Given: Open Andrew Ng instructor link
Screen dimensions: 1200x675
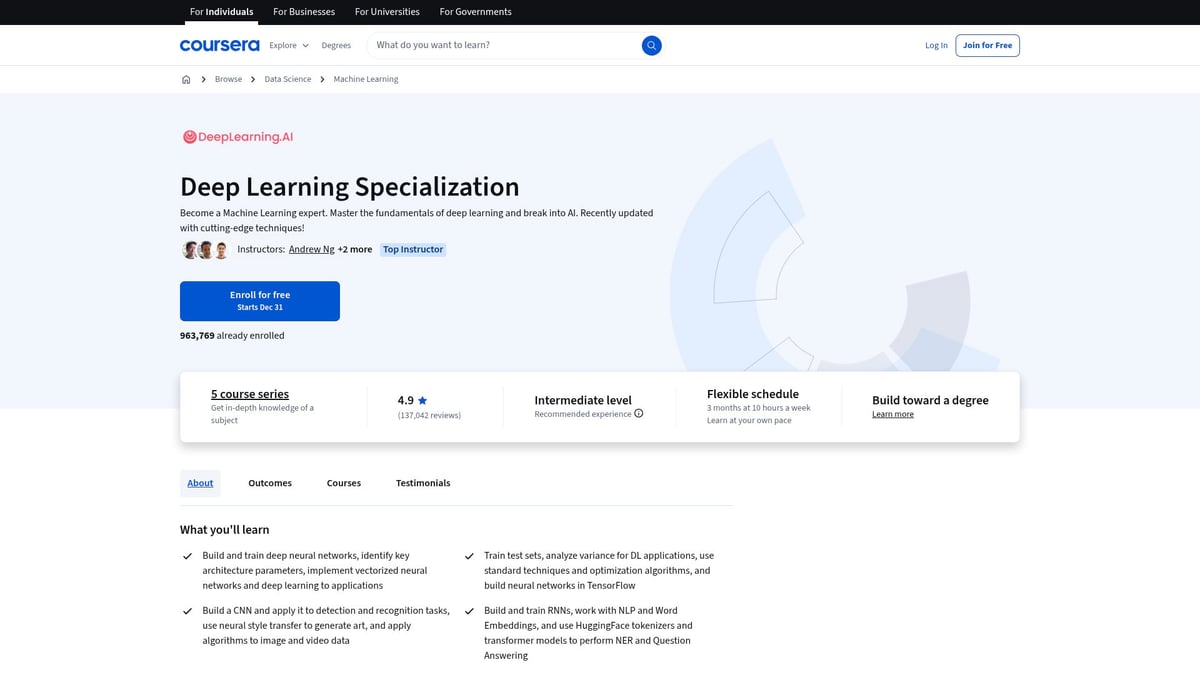Looking at the screenshot, I should click(312, 249).
